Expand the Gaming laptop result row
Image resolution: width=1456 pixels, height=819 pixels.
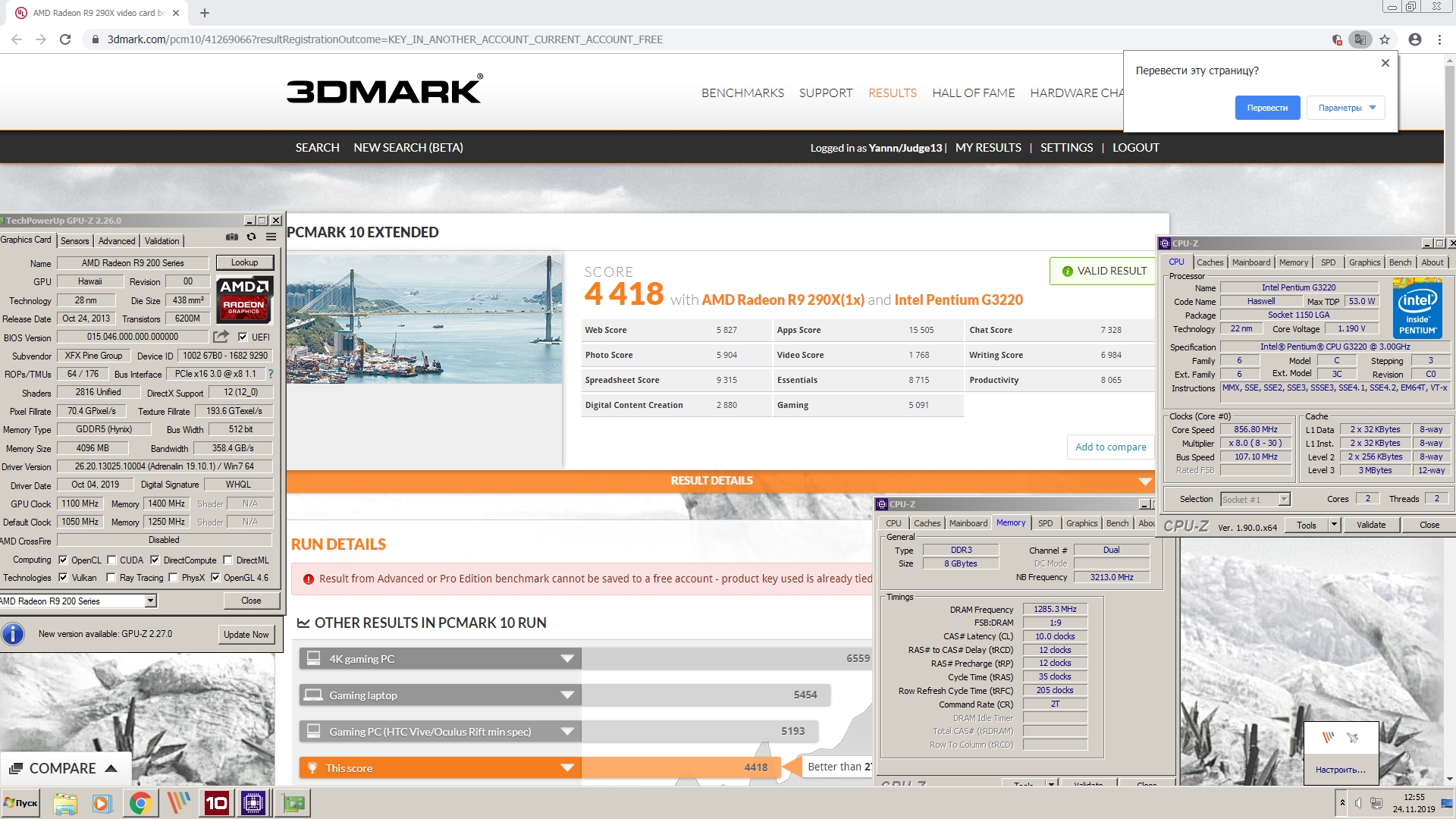566,695
